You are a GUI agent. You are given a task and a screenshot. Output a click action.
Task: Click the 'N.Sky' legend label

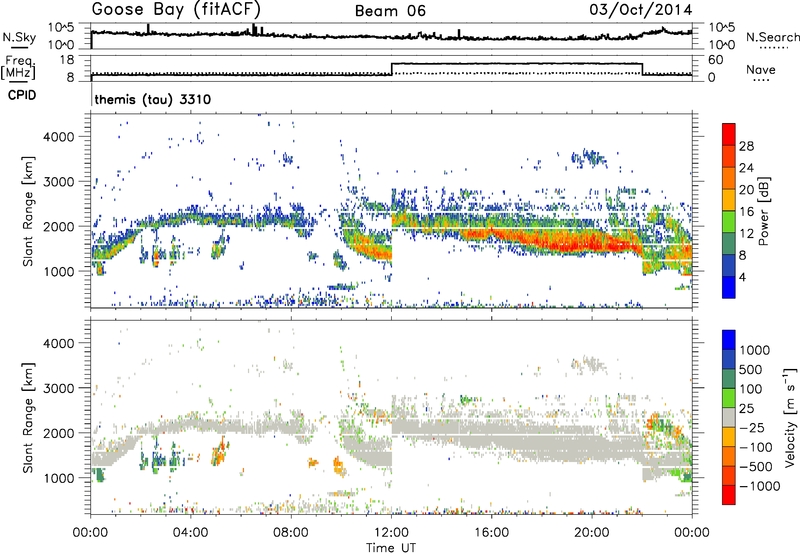coord(19,37)
